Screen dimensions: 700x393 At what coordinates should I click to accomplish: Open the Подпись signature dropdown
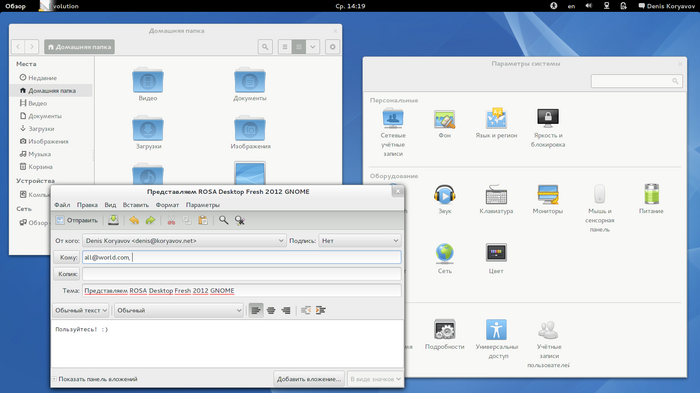(360, 241)
